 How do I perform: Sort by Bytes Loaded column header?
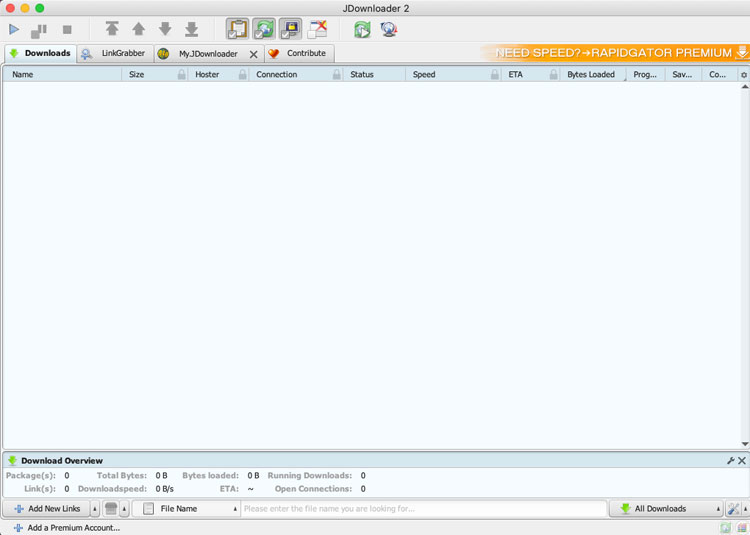591,75
